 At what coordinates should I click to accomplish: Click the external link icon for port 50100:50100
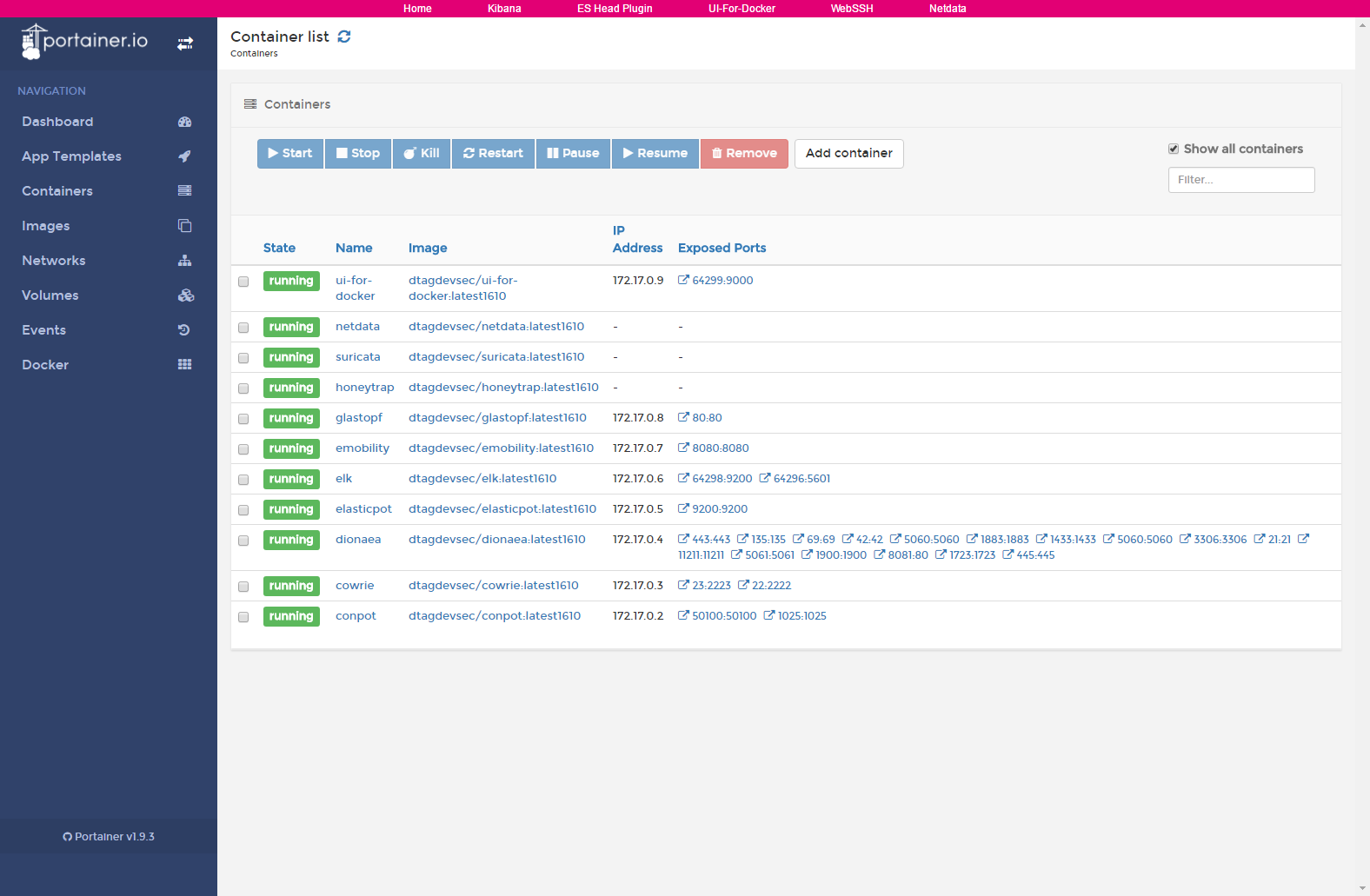point(683,615)
